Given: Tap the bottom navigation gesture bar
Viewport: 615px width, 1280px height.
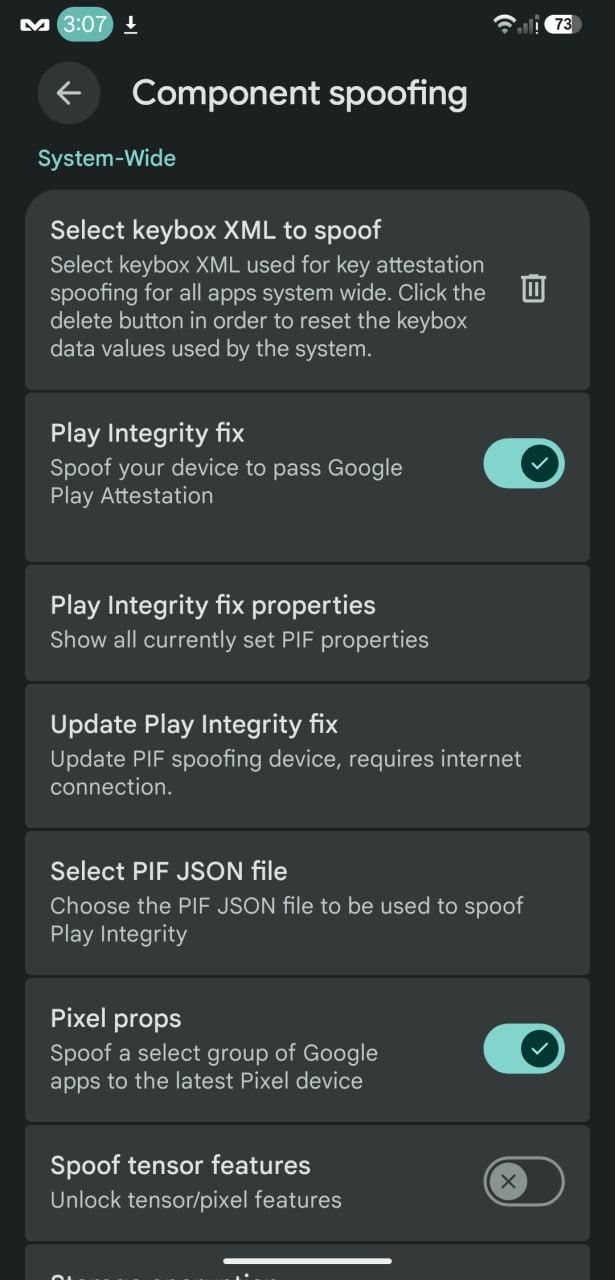Looking at the screenshot, I should tap(307, 1260).
